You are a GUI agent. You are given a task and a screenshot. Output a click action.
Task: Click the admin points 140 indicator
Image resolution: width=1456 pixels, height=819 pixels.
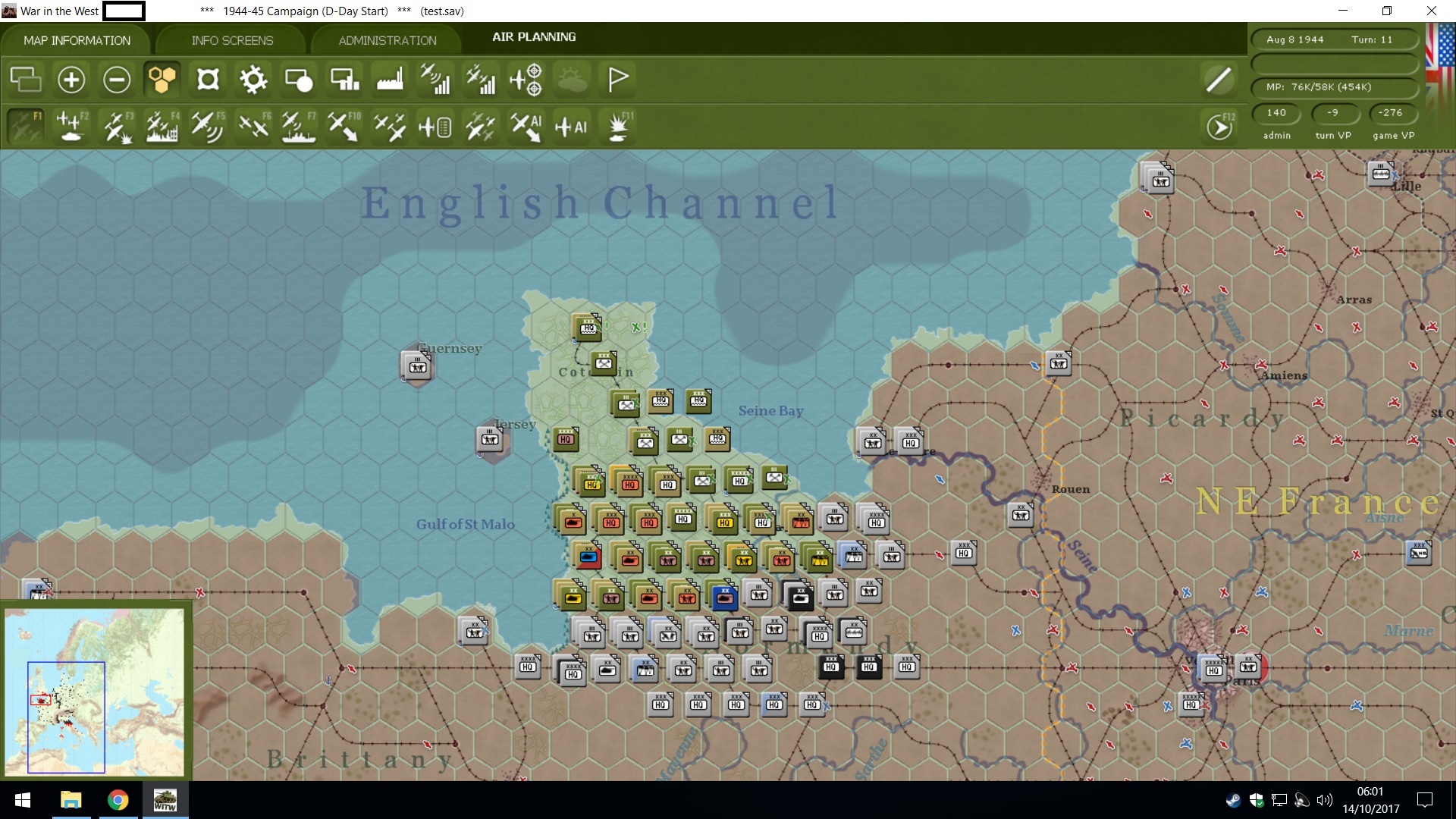pyautogui.click(x=1276, y=113)
